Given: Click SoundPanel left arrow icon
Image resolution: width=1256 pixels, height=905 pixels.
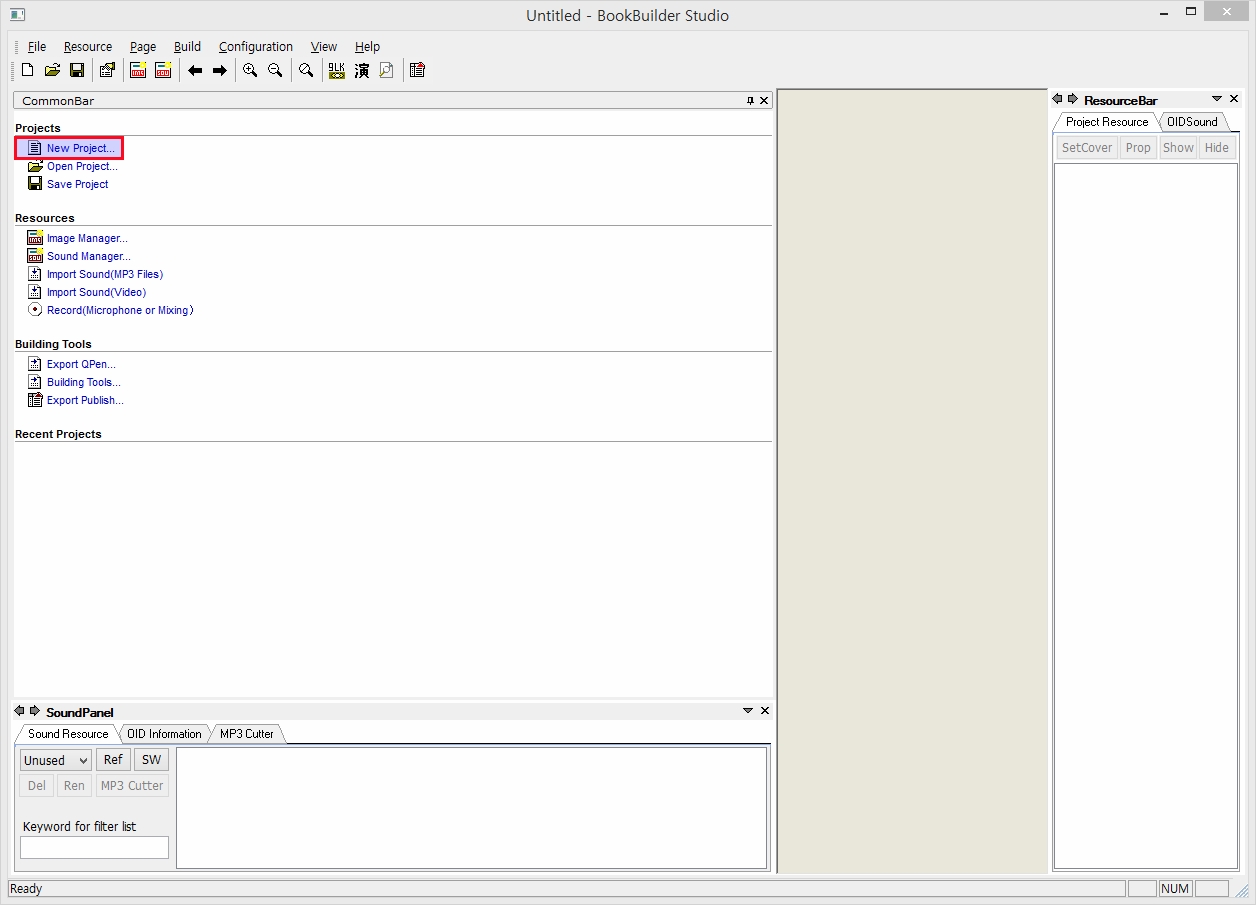Looking at the screenshot, I should [19, 711].
